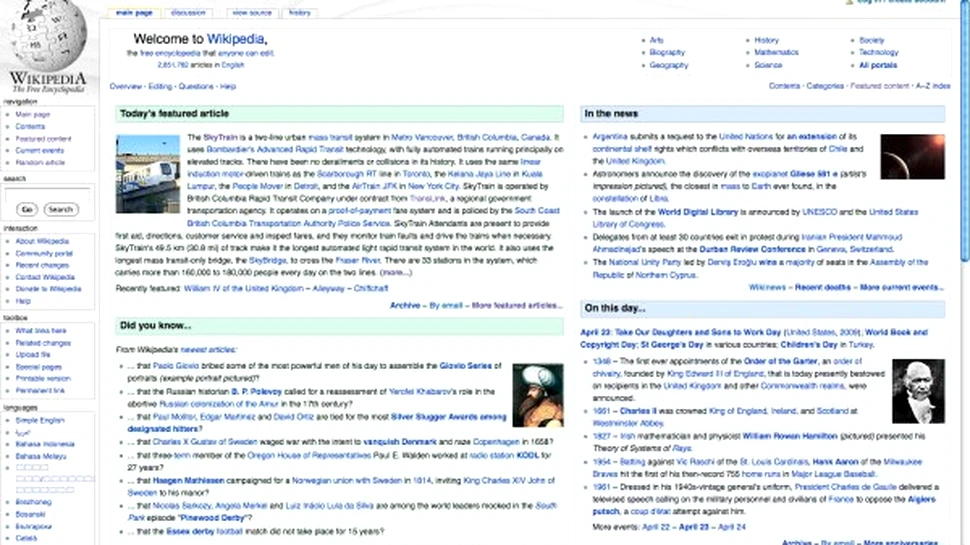Open the Biography portal link

click(x=667, y=52)
